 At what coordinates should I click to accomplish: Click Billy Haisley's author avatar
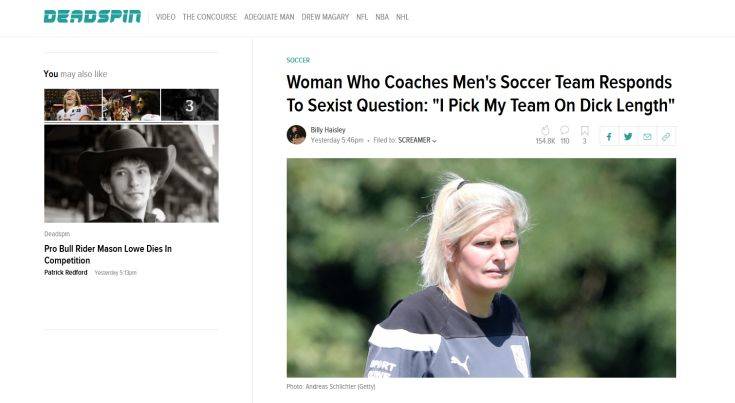[296, 134]
